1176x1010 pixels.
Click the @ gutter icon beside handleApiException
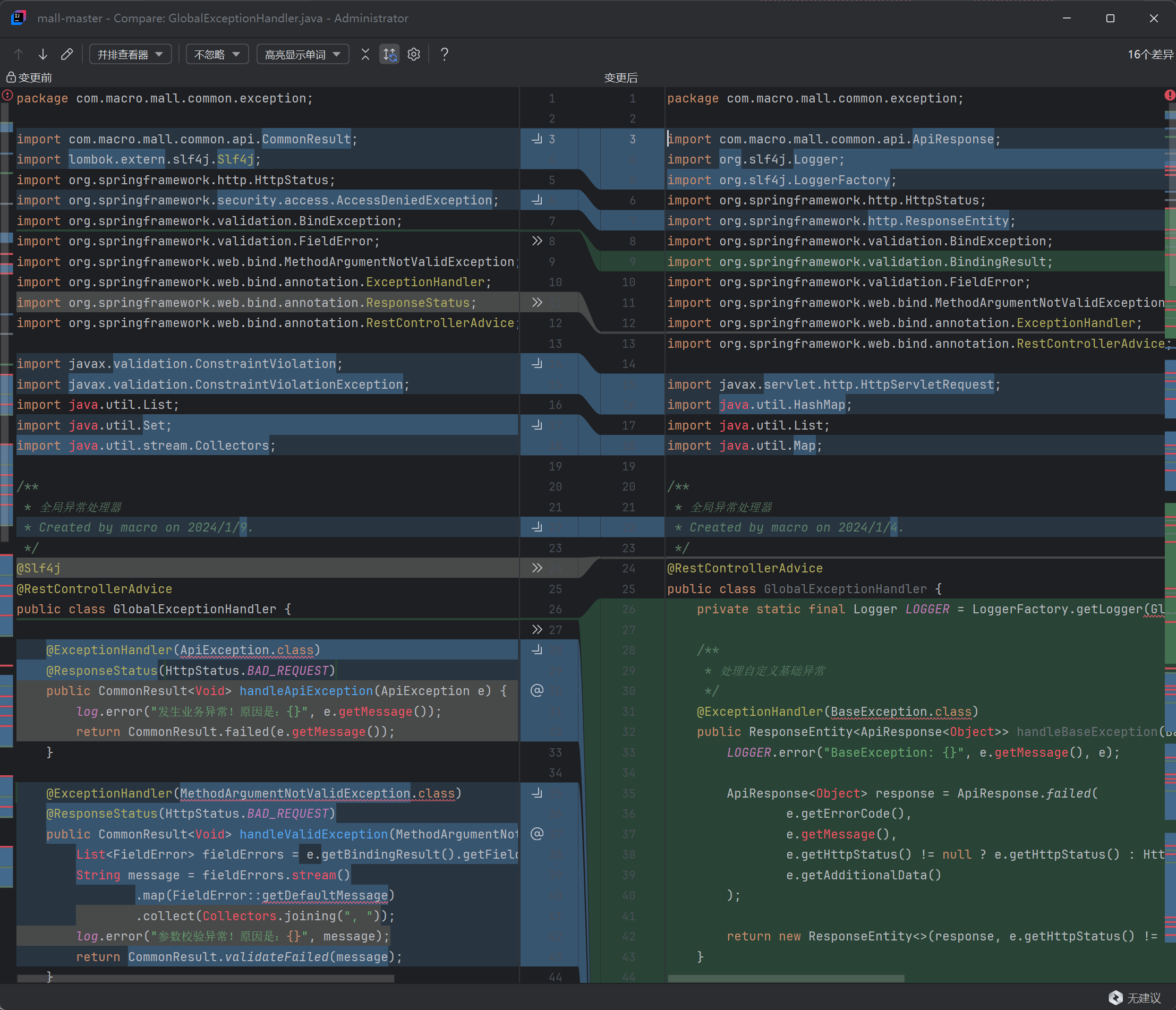point(536,690)
